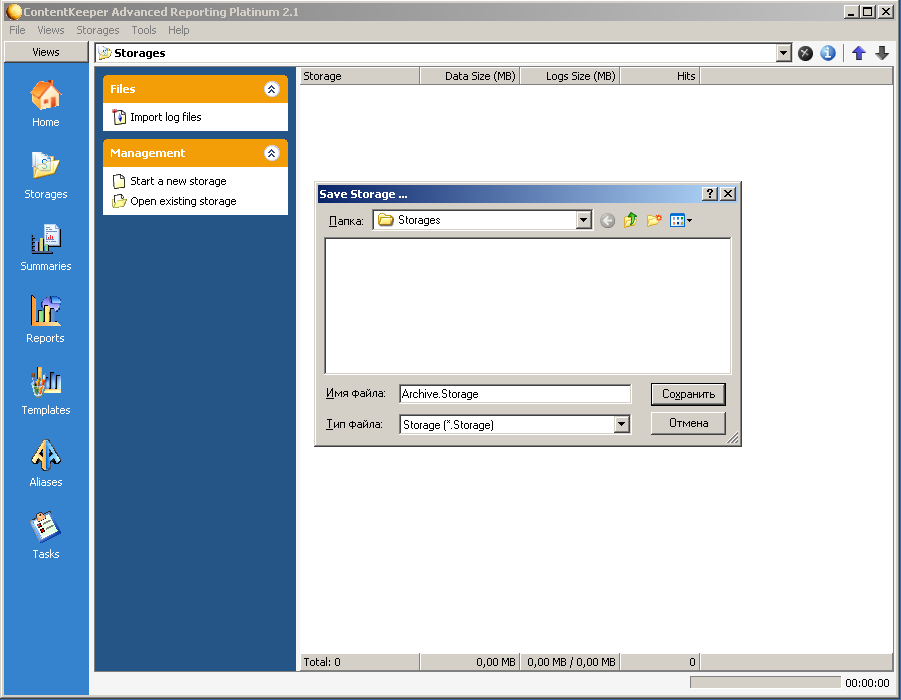This screenshot has width=901, height=700.
Task: Go up one folder level icon
Action: 630,220
